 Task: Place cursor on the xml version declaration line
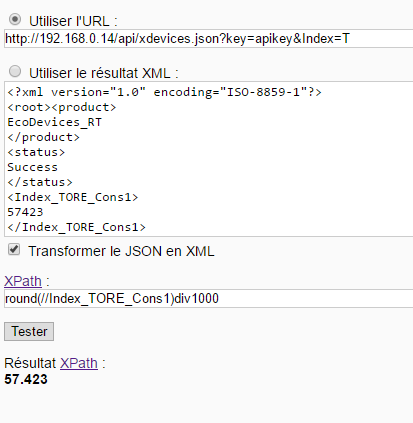pos(164,92)
